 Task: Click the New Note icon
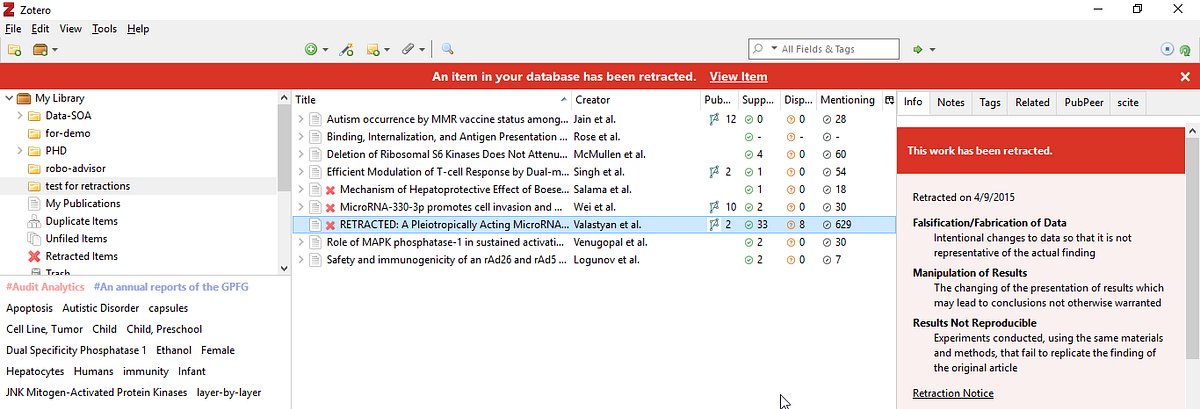(372, 49)
